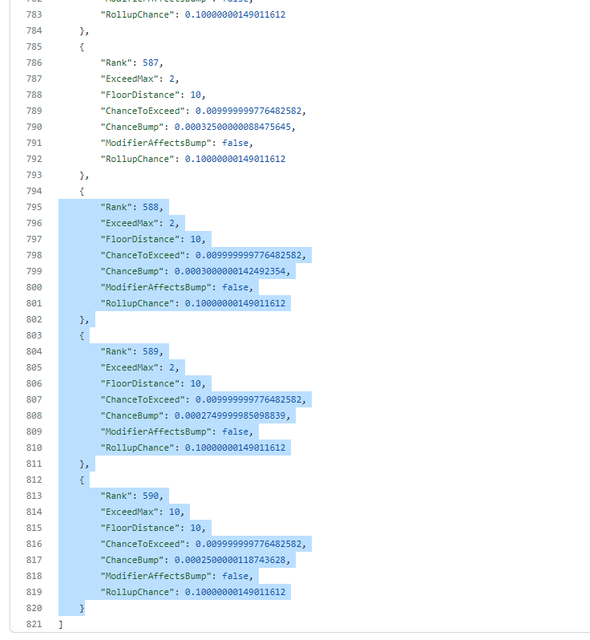Click "RollupChance" on line 783
Screen dimensions: 590x640
(x=137, y=15)
